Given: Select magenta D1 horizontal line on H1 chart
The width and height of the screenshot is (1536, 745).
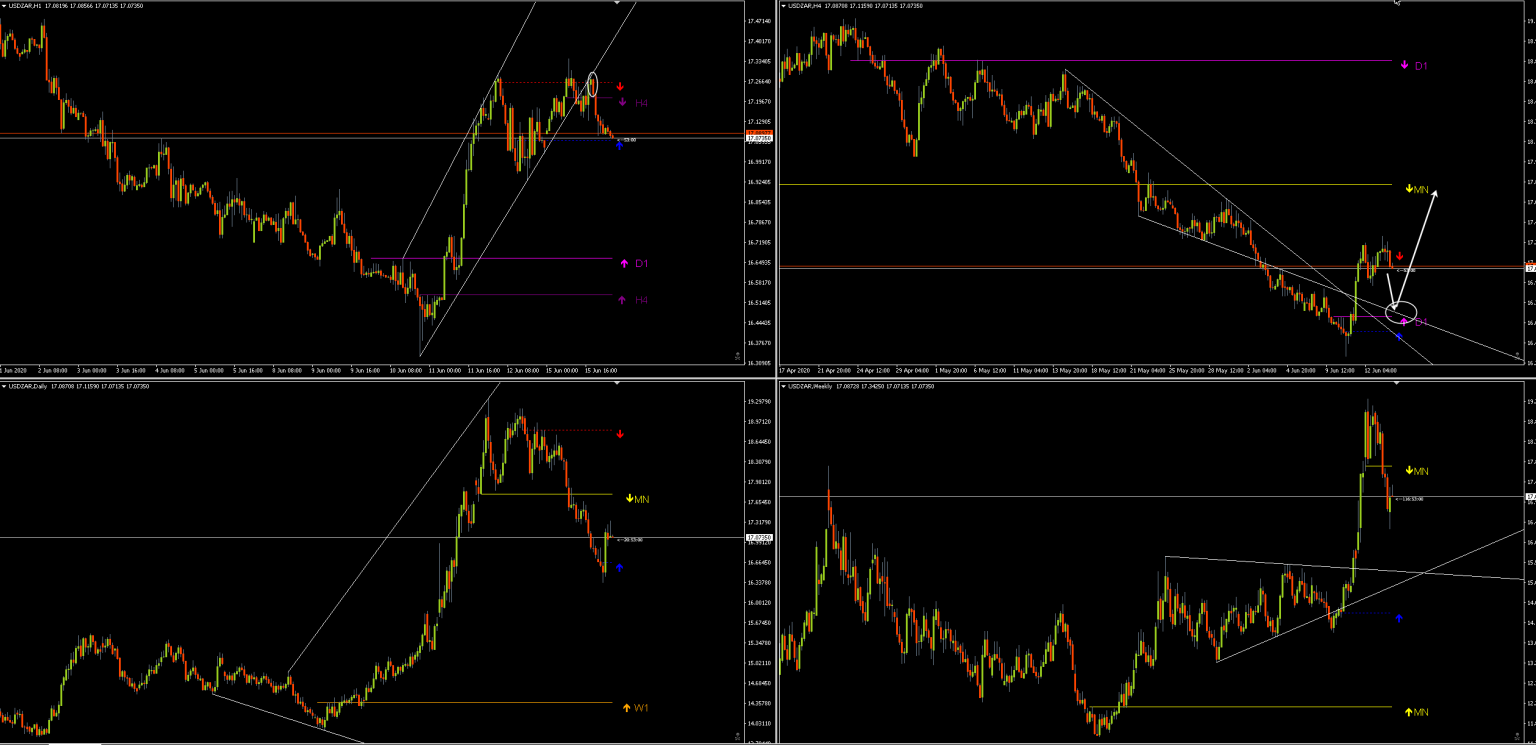Looking at the screenshot, I should 490,259.
